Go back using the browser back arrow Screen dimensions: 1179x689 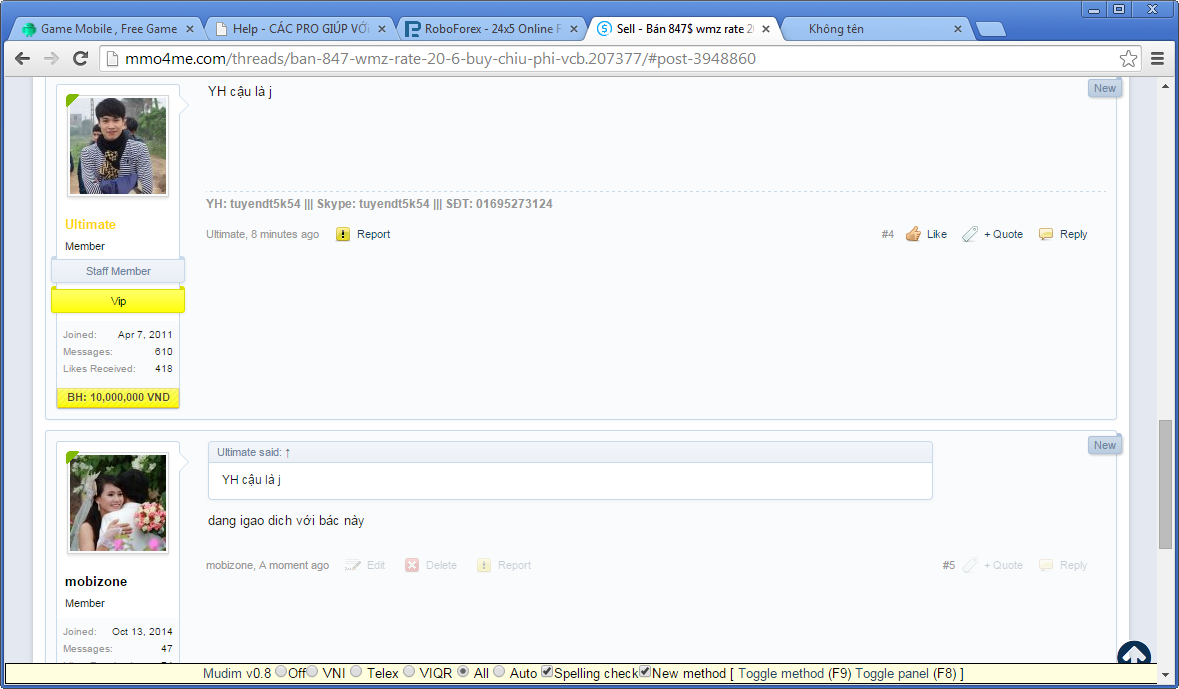(22, 59)
